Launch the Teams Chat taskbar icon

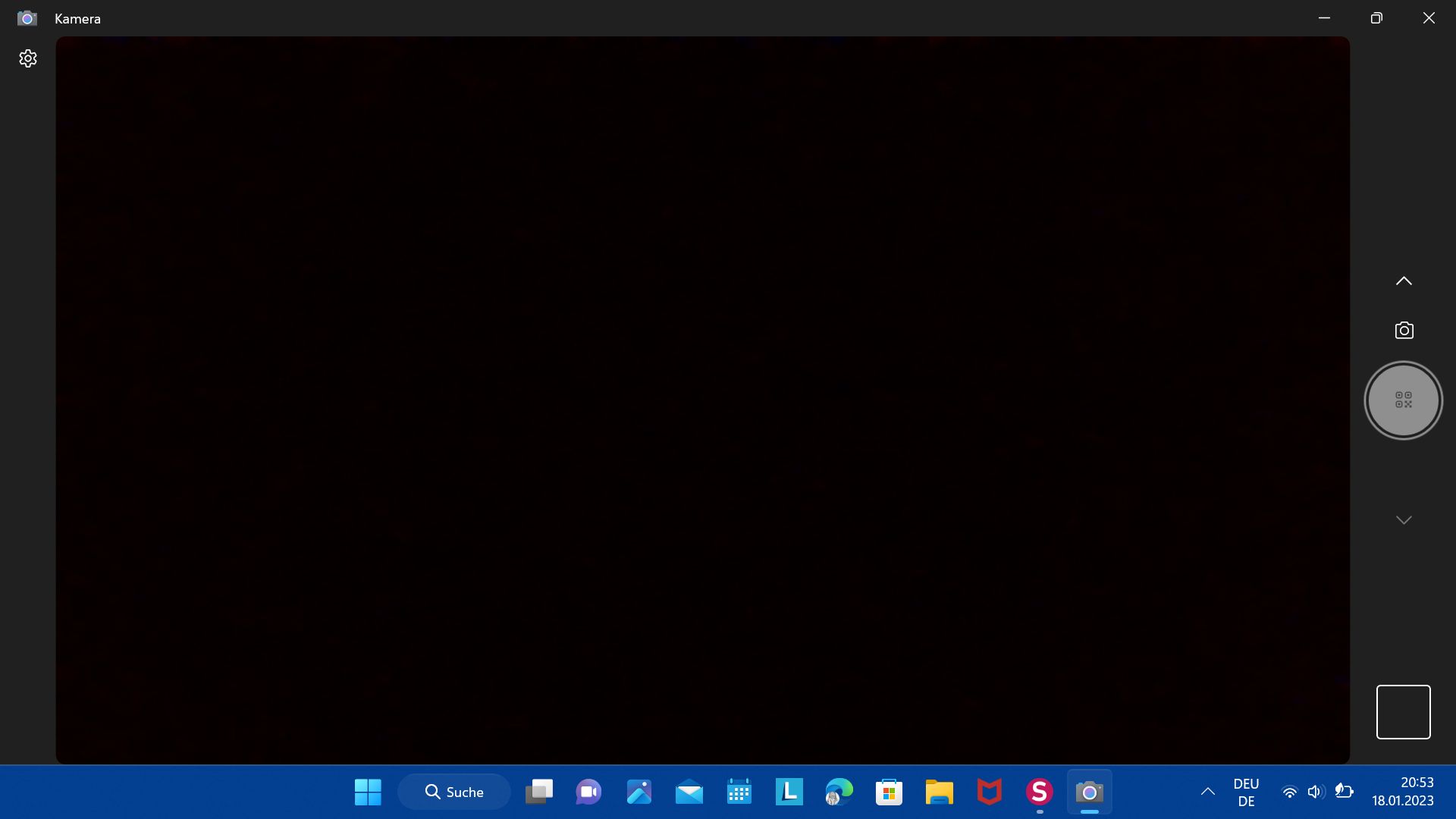click(x=588, y=792)
